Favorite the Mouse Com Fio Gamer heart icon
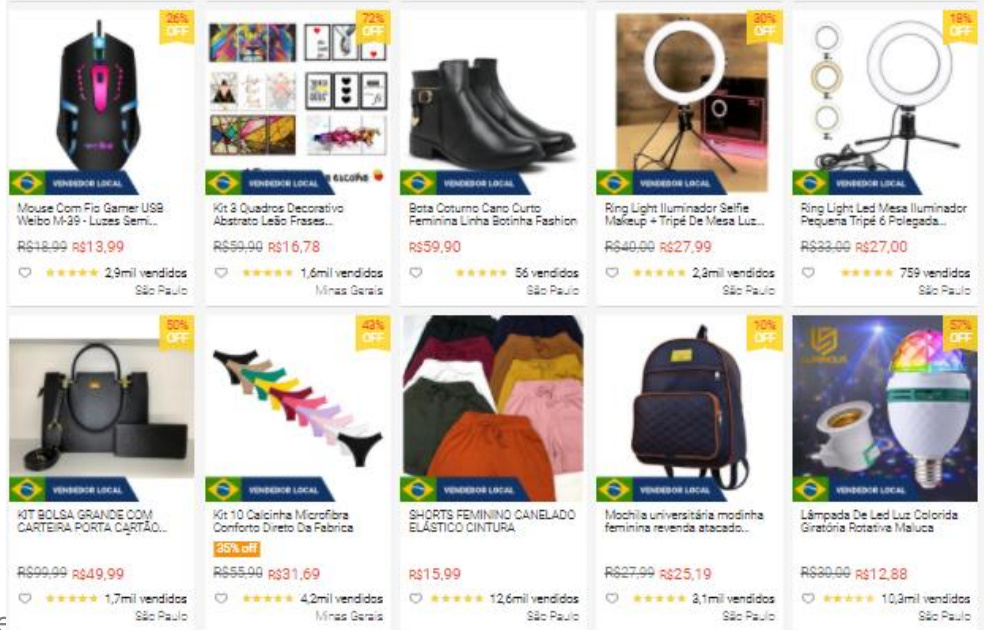 point(25,273)
